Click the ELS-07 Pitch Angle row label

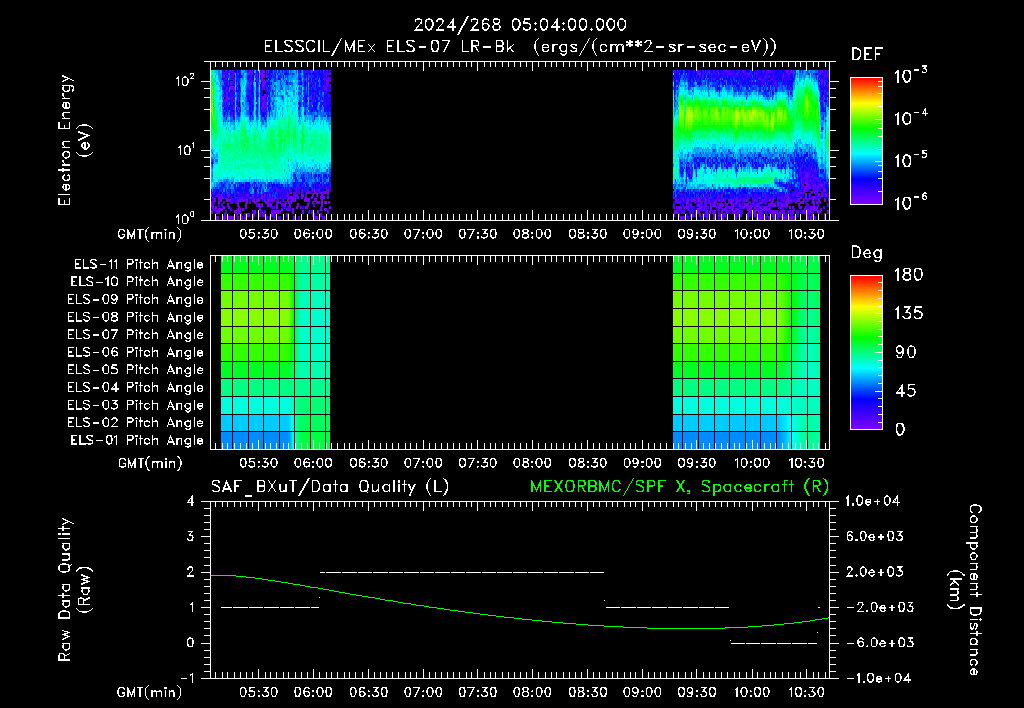pos(136,334)
